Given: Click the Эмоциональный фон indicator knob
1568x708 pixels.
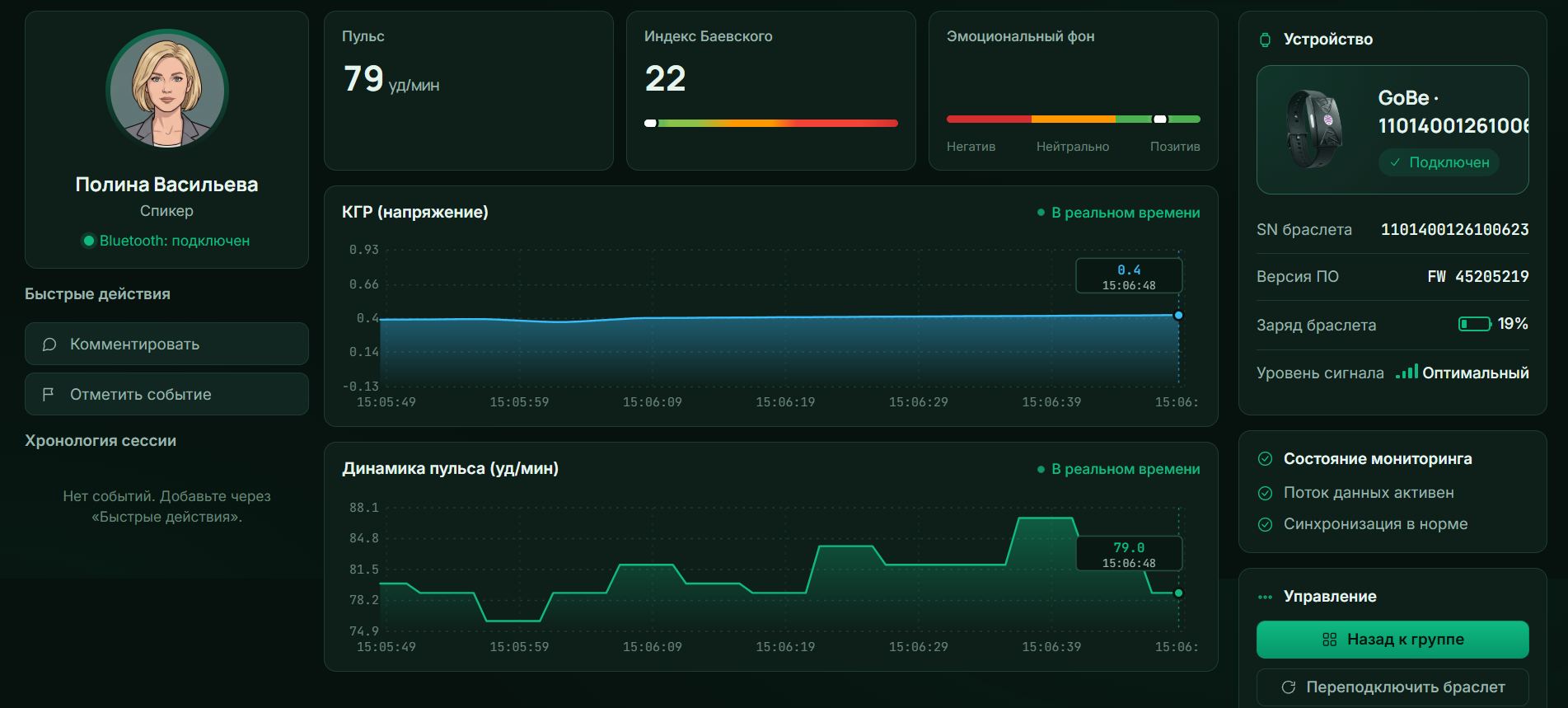Looking at the screenshot, I should [x=1160, y=119].
